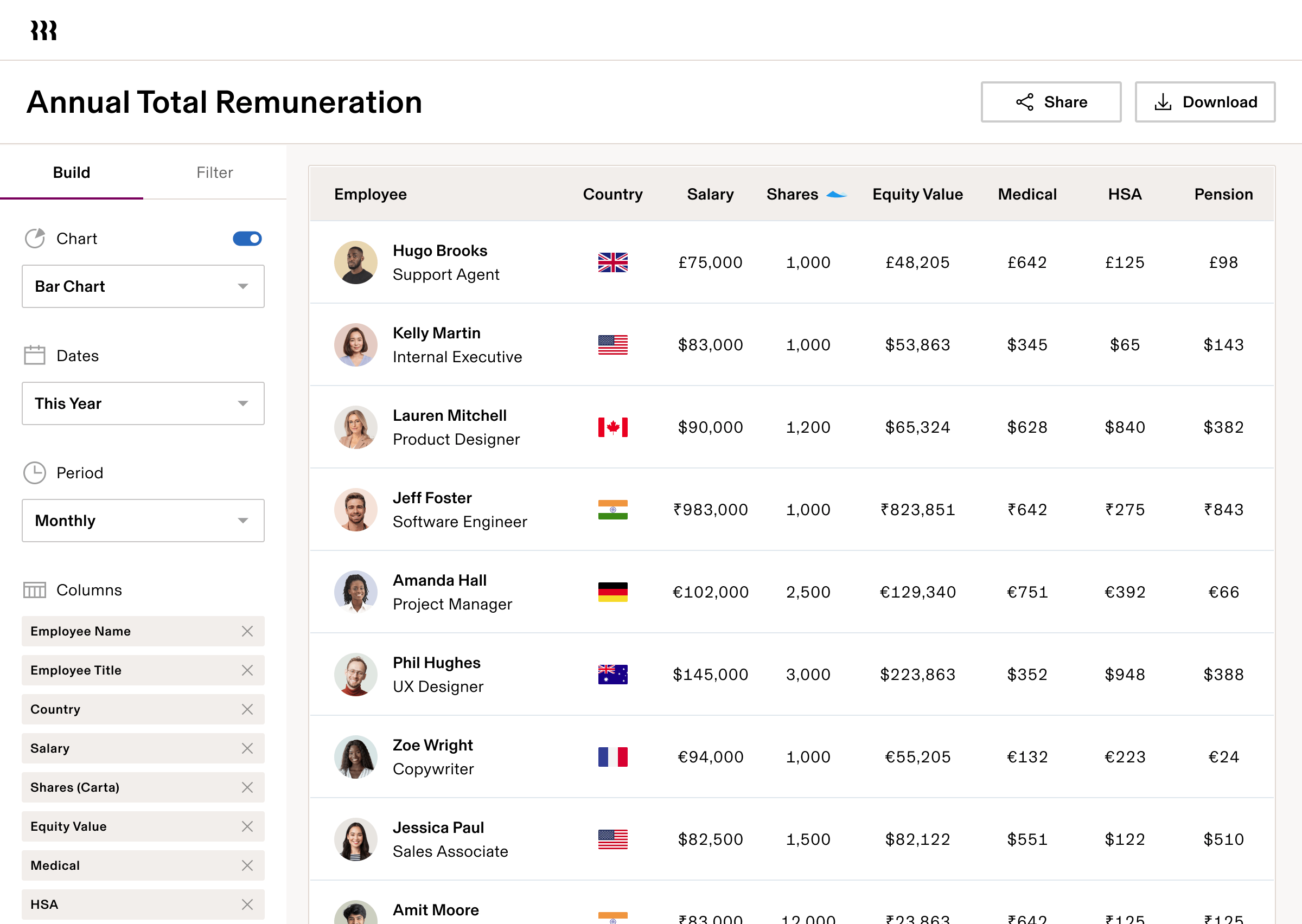The width and height of the screenshot is (1302, 924).
Task: Remove the Equity Value column chip
Action: (x=247, y=826)
